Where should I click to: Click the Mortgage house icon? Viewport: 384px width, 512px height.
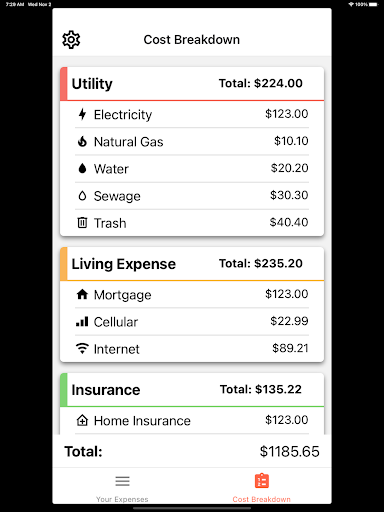click(x=82, y=295)
